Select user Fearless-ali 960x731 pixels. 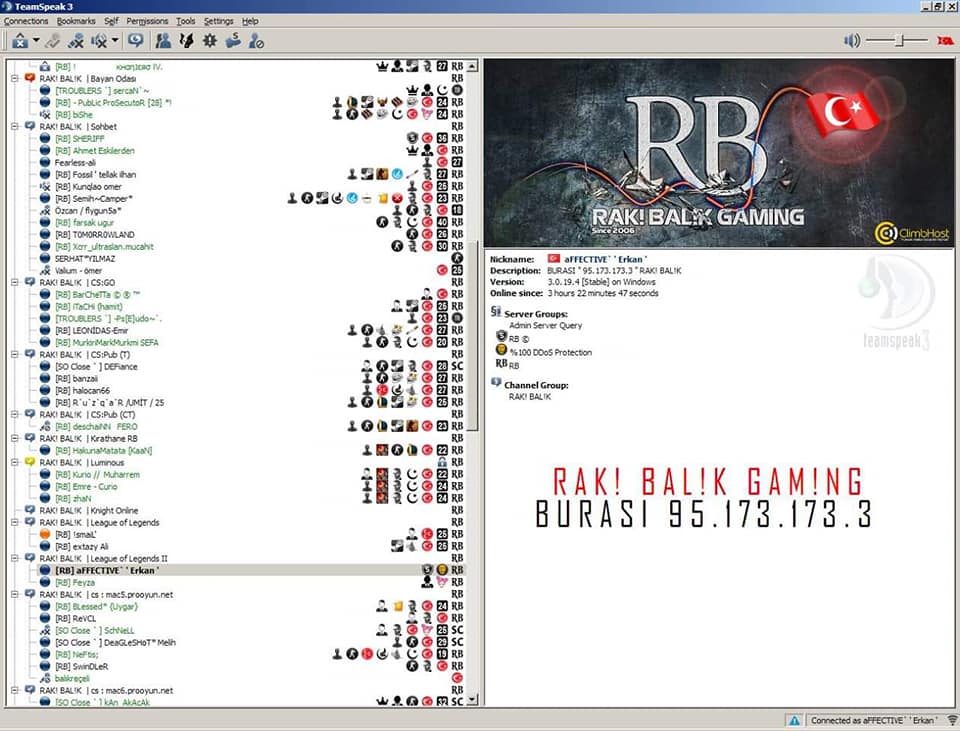(x=75, y=162)
